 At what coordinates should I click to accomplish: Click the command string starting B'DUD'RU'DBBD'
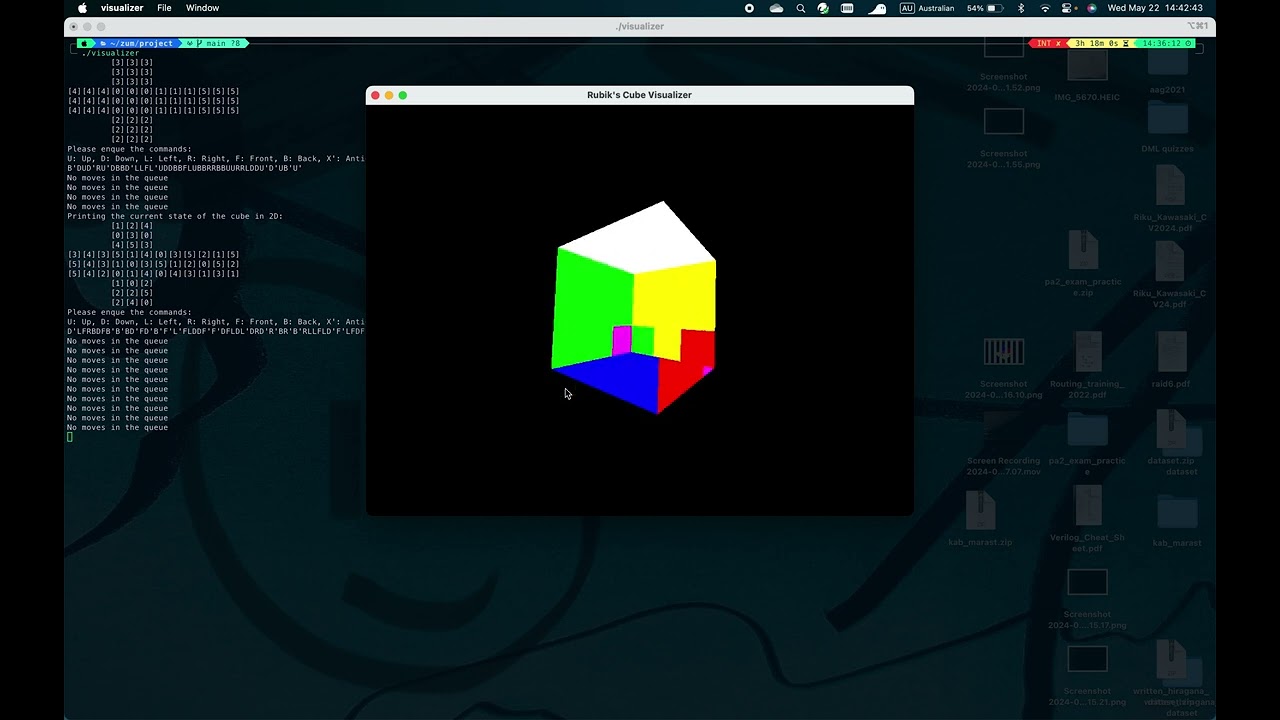(184, 168)
